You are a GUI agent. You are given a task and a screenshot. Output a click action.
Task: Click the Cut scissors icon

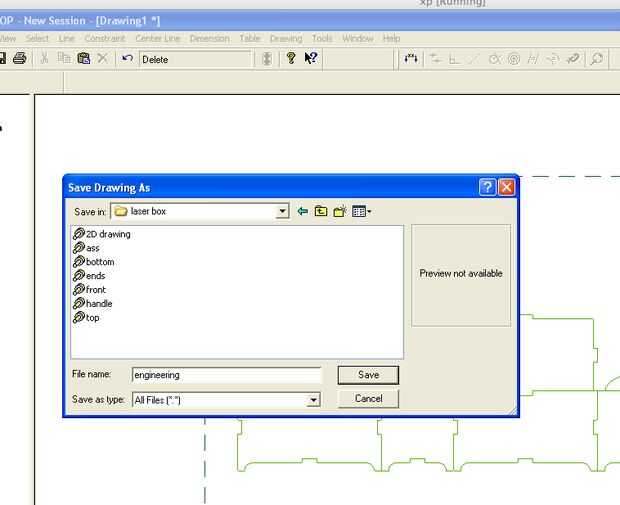(x=44, y=59)
